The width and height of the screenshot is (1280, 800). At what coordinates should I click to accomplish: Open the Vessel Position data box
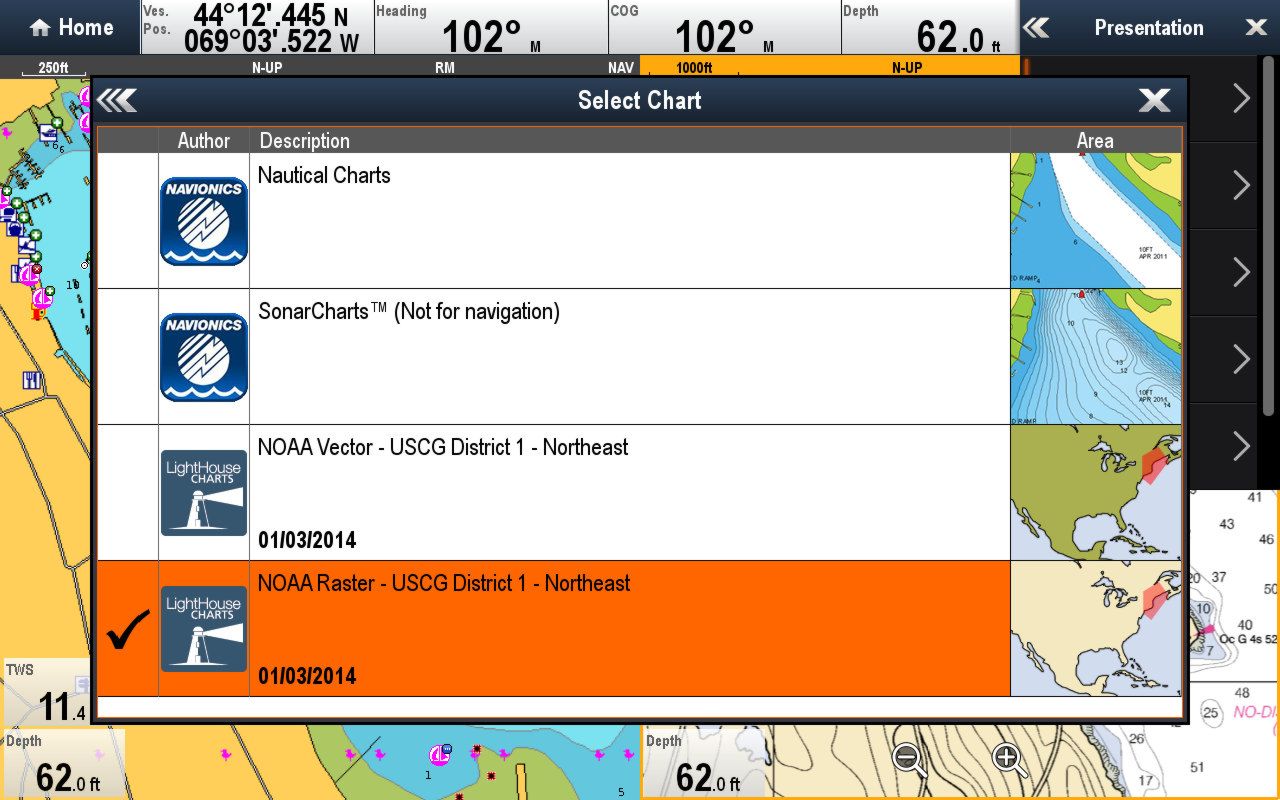pos(257,27)
